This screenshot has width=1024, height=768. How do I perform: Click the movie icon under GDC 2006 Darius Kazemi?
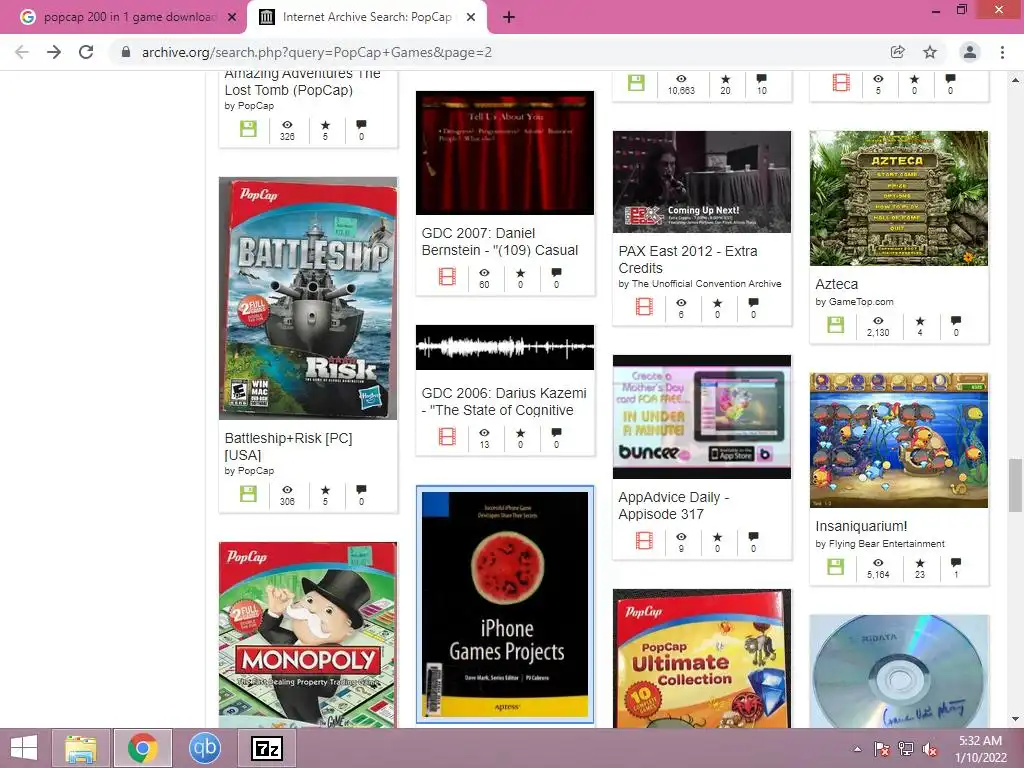point(447,437)
